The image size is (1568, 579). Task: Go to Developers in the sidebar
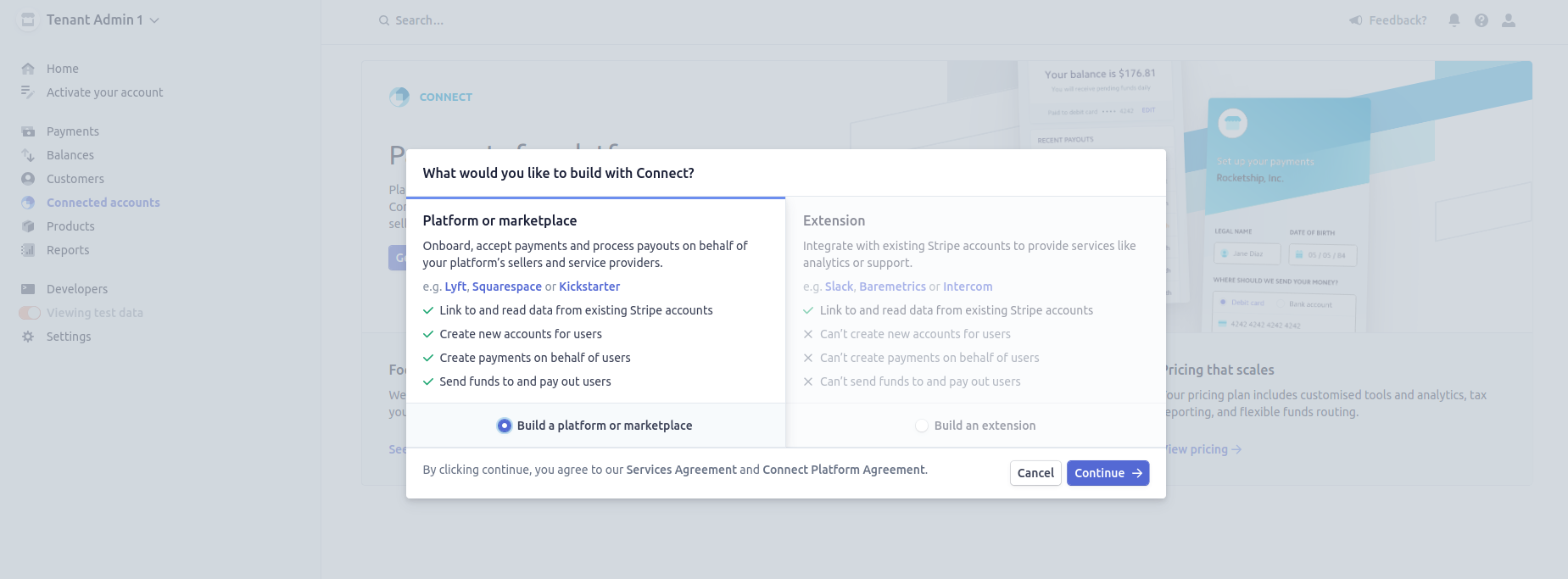pyautogui.click(x=77, y=289)
